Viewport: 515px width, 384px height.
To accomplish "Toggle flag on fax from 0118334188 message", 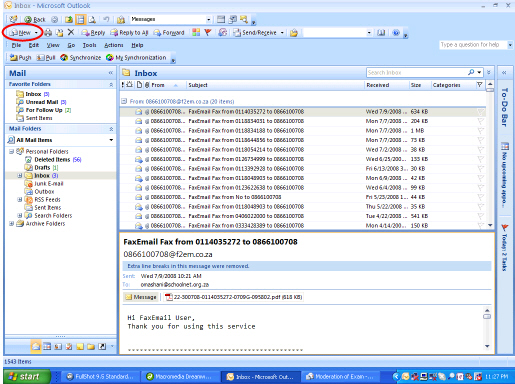I will click(480, 131).
